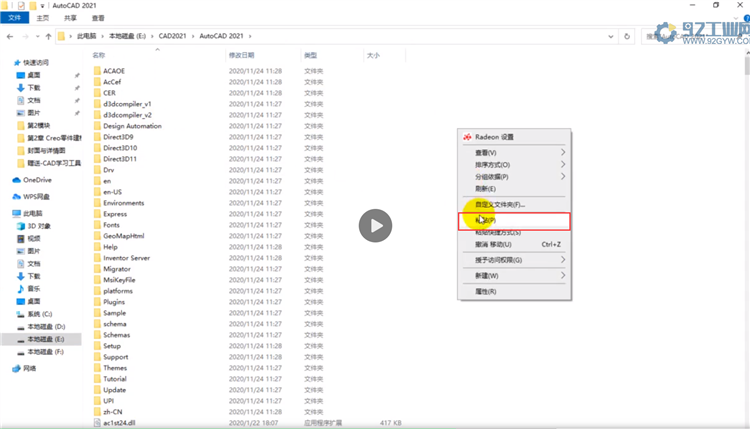Select the Inventor Server folder name

pos(127,258)
